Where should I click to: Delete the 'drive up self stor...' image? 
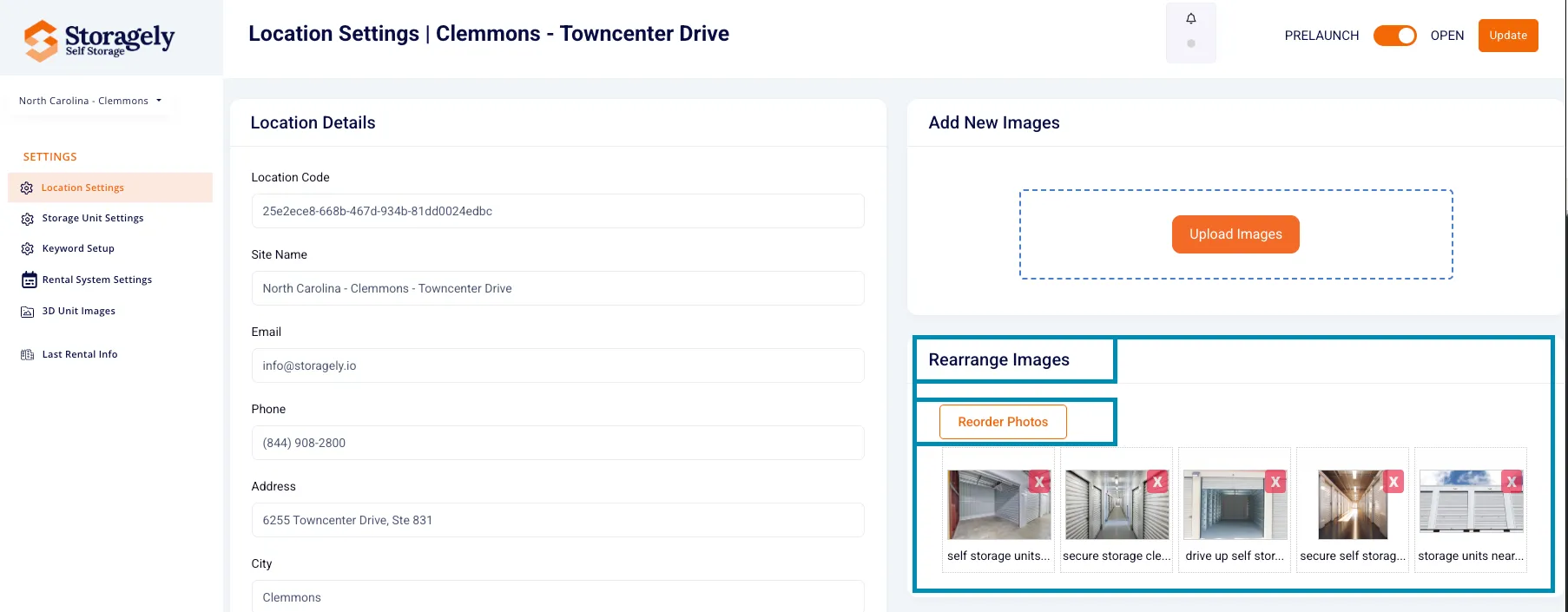click(1275, 482)
